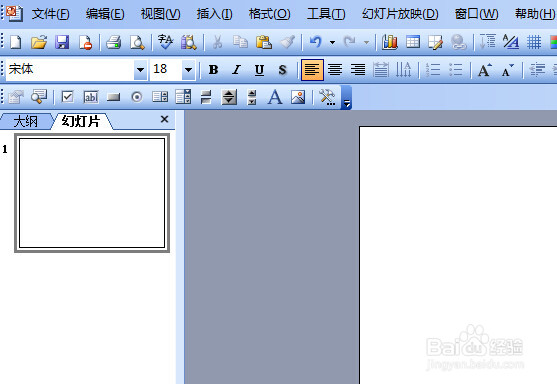Decrease font size with small A

[508, 70]
